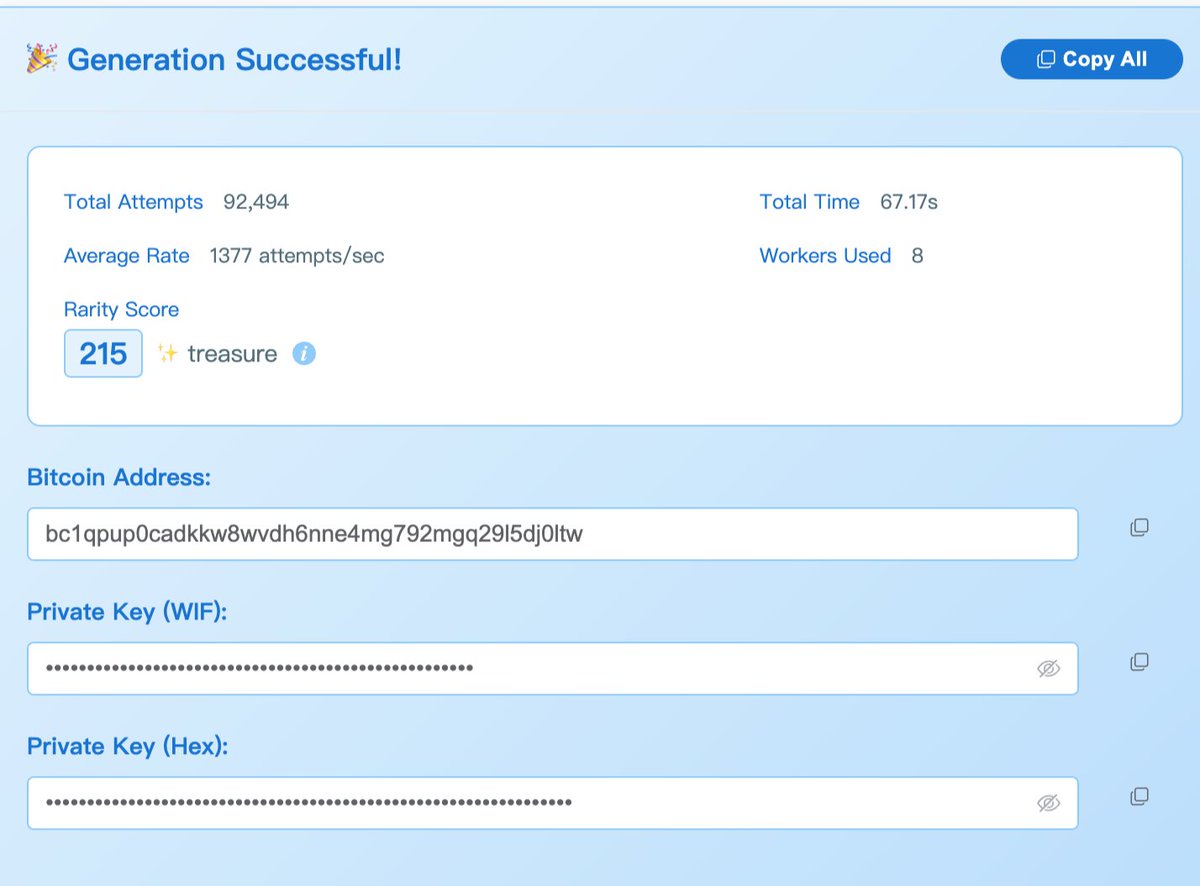
Task: Click the 'Total Attempts' label
Action: (x=133, y=202)
